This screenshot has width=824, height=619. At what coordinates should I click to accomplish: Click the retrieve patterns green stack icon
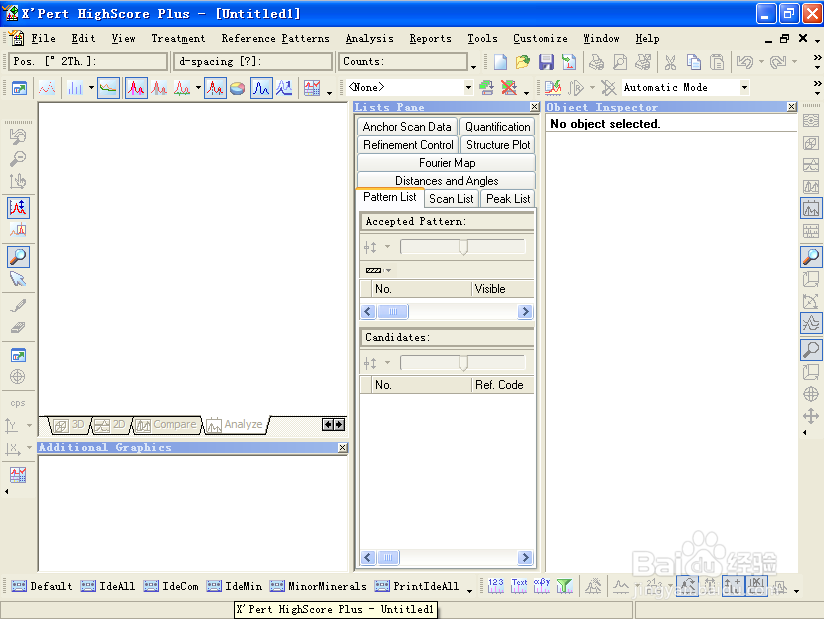coord(487,88)
